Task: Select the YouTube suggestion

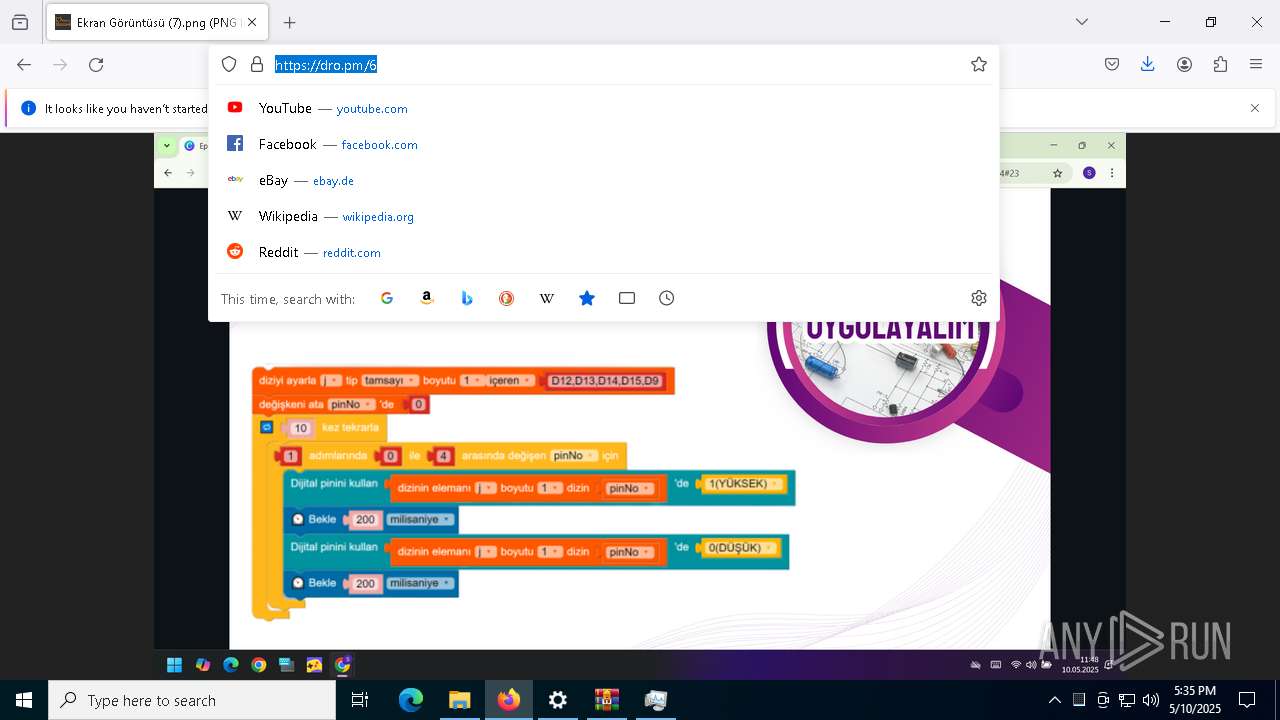Action: coord(604,108)
